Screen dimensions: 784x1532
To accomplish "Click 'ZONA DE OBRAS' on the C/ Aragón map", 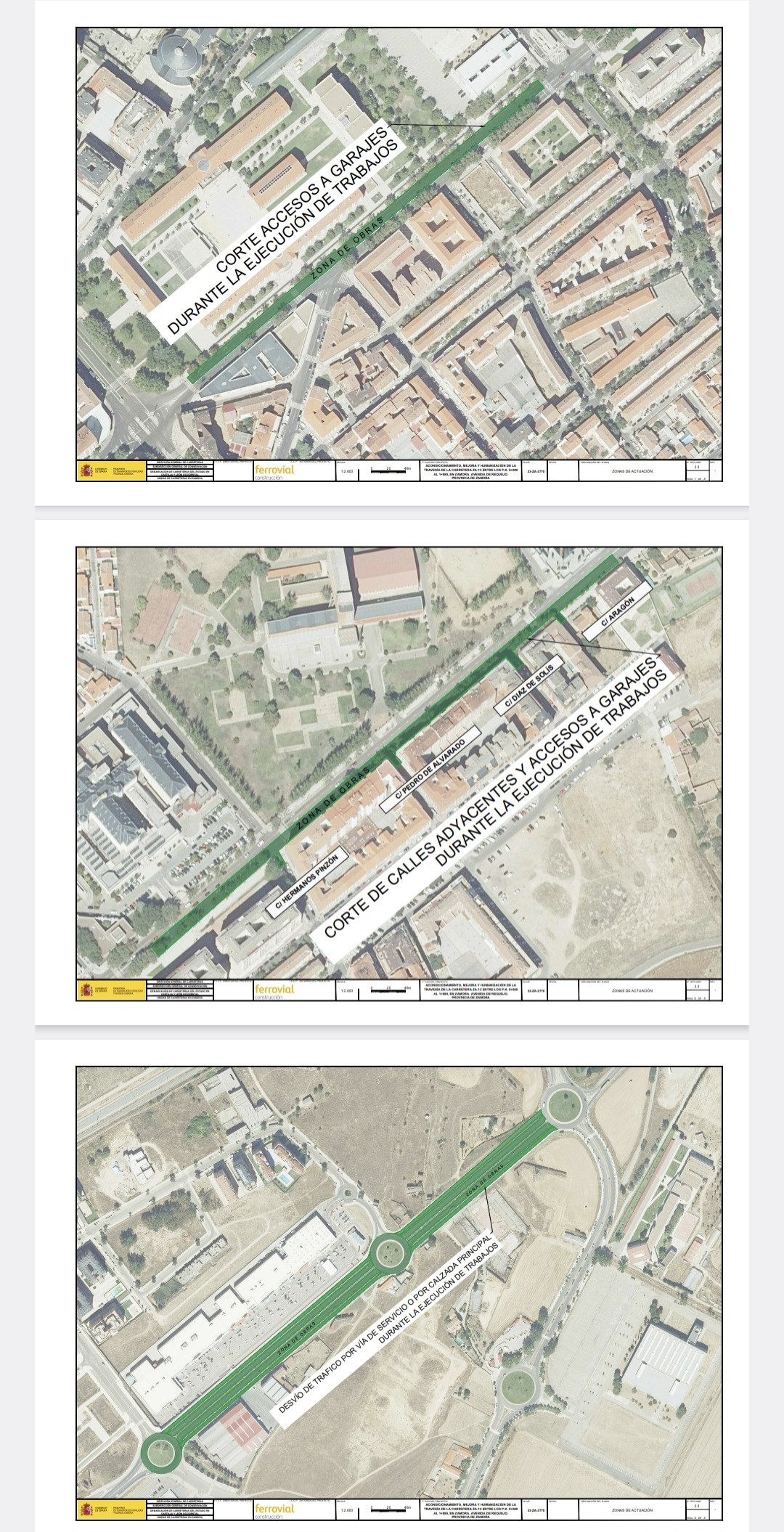I will [333, 798].
